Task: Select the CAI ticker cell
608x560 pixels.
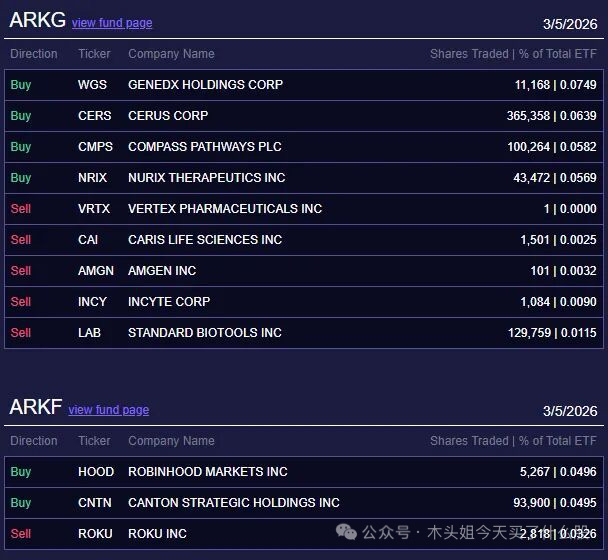Action: click(x=88, y=240)
